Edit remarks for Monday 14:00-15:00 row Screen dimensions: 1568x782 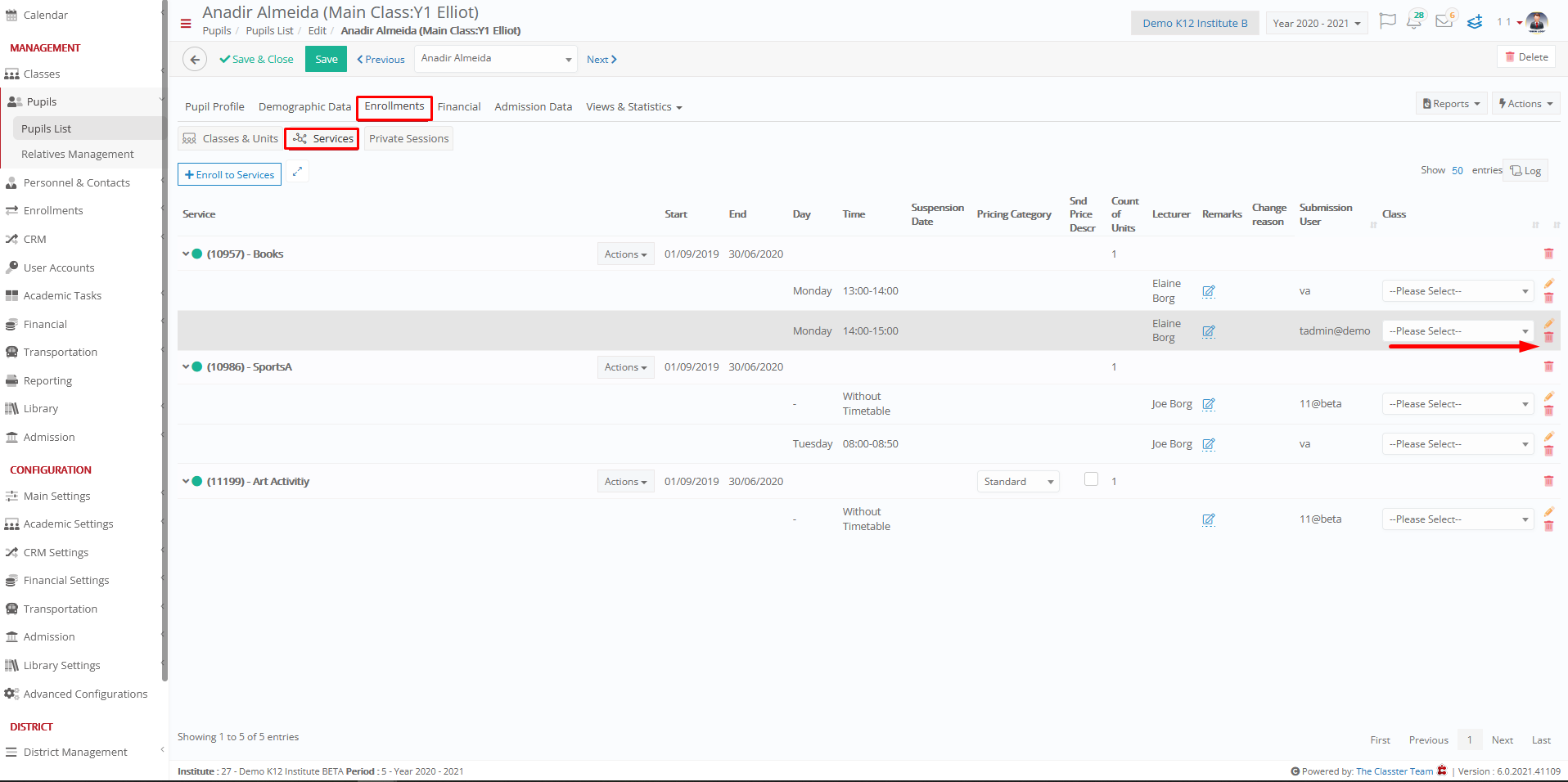1209,331
